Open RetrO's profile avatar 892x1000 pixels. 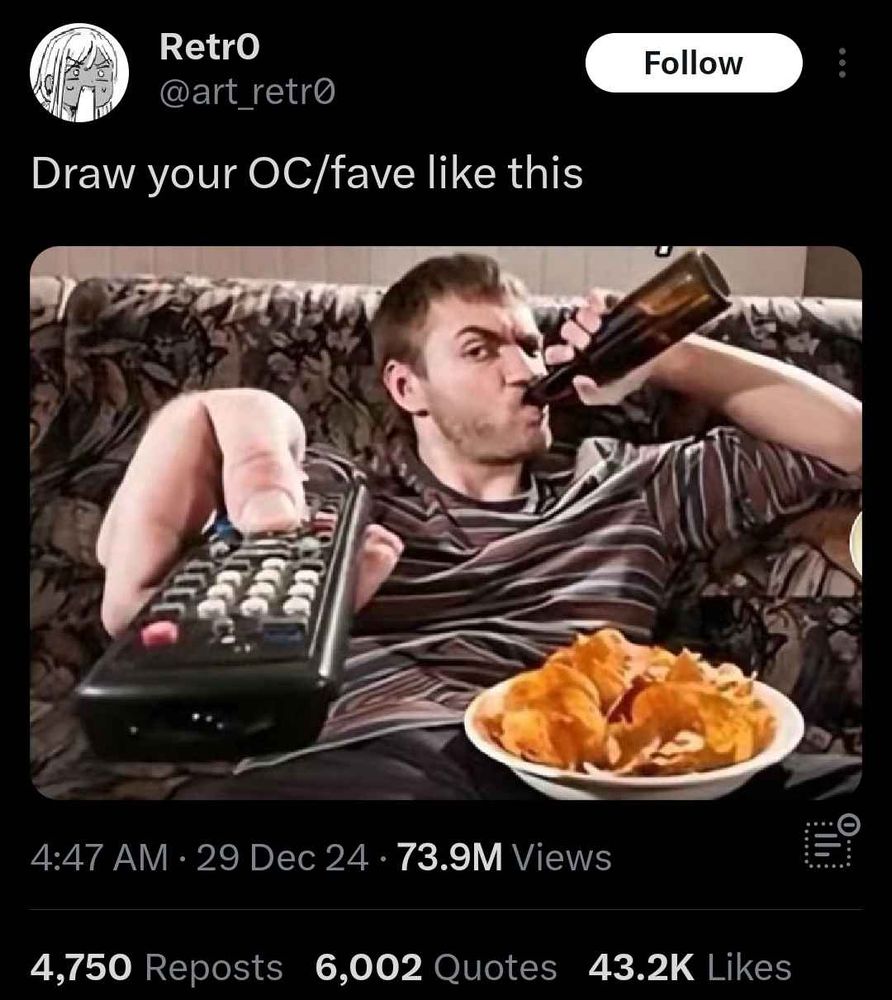coord(79,73)
